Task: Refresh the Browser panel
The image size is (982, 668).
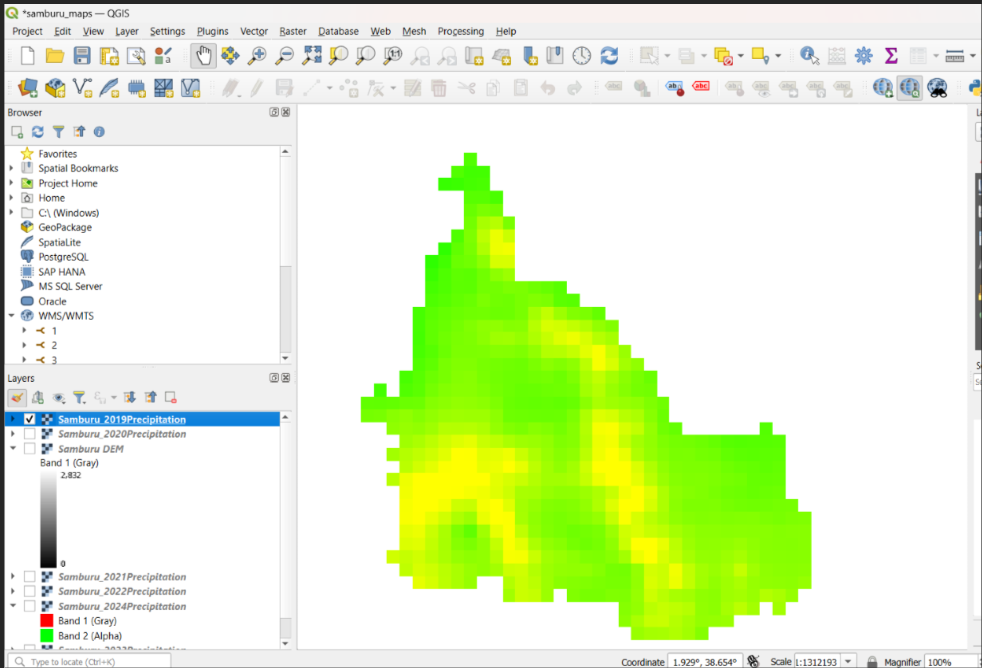Action: pos(38,131)
